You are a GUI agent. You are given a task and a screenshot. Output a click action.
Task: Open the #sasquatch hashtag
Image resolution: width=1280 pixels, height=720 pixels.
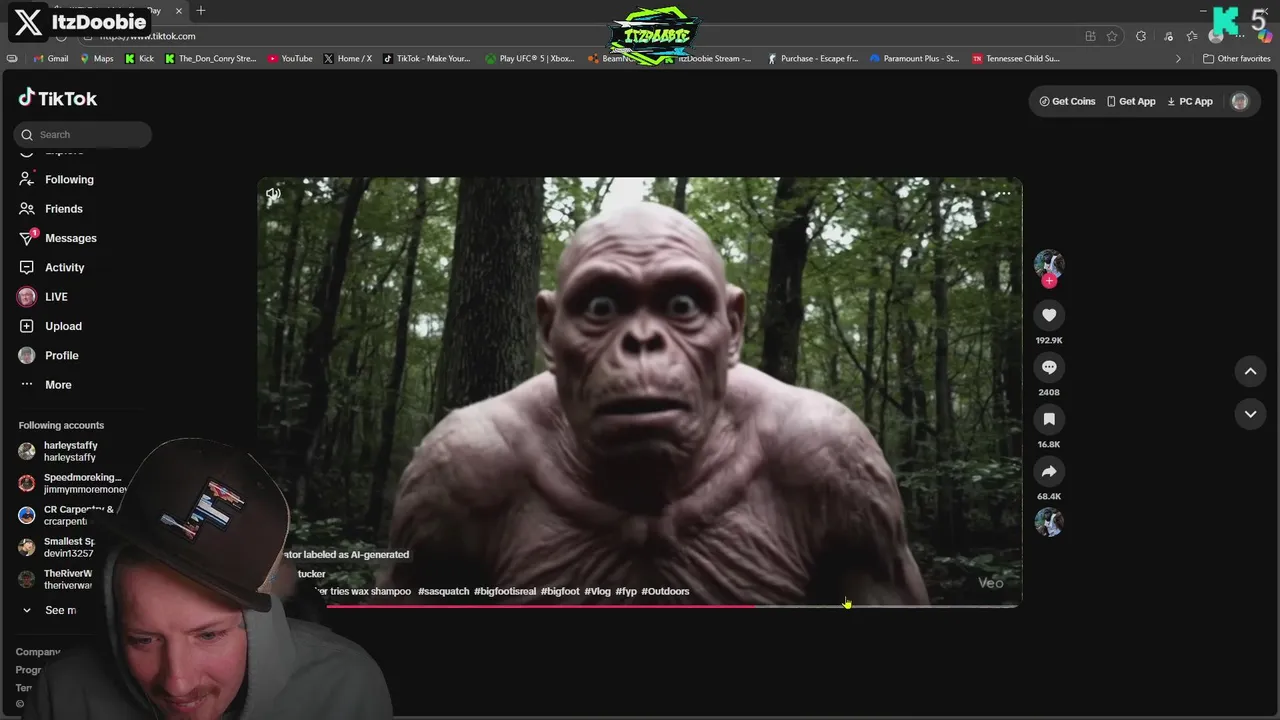(x=443, y=591)
